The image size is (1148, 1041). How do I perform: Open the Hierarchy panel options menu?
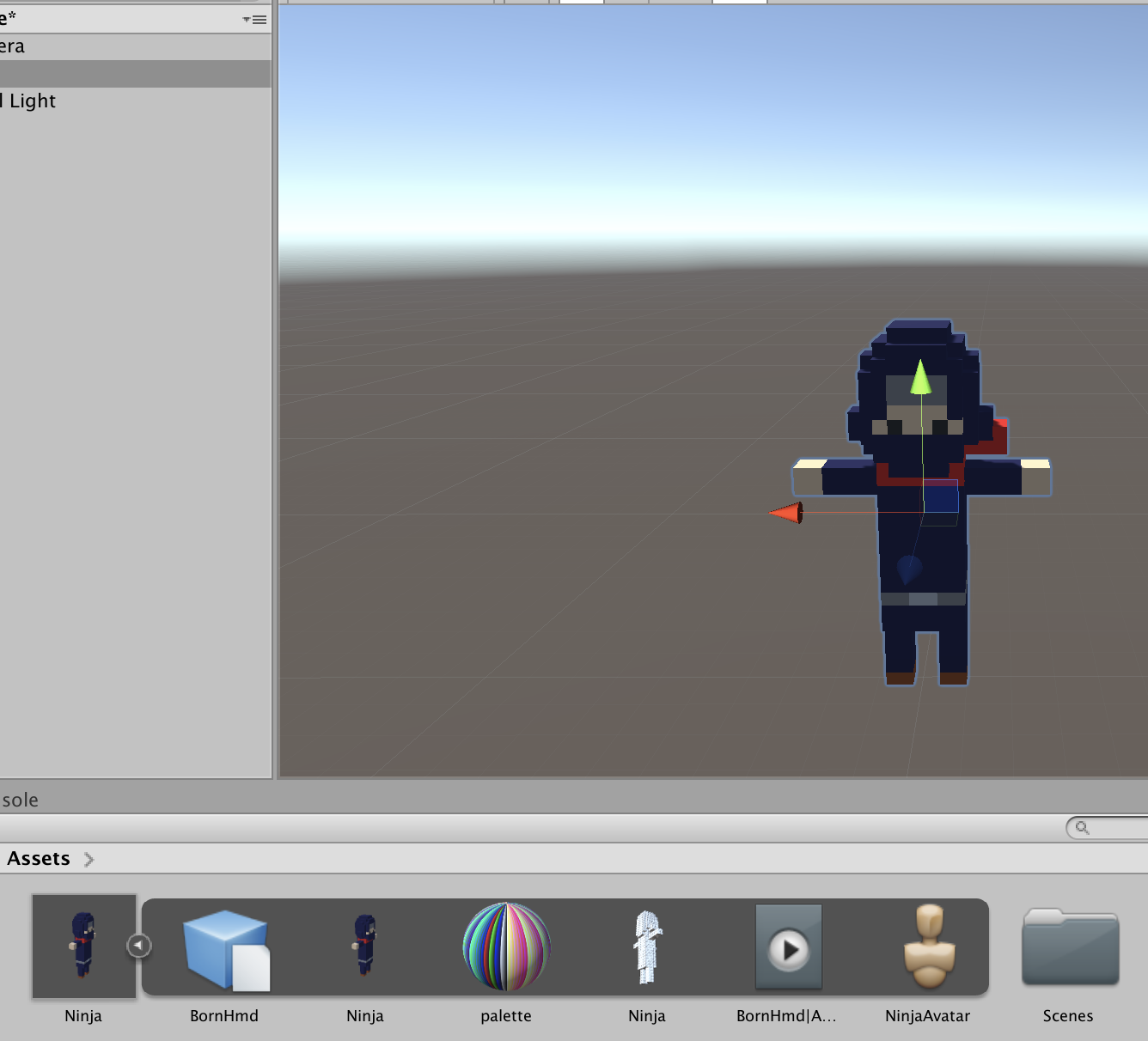[254, 19]
